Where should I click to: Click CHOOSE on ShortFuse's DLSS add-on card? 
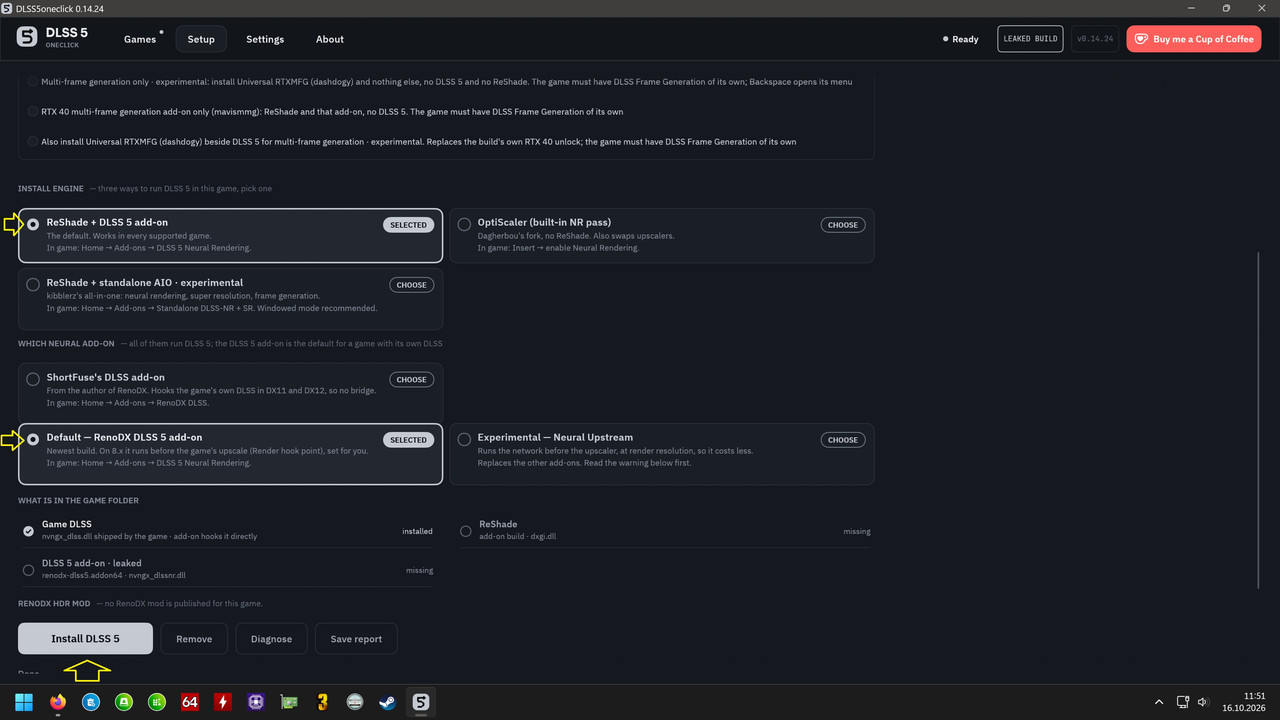coord(412,380)
